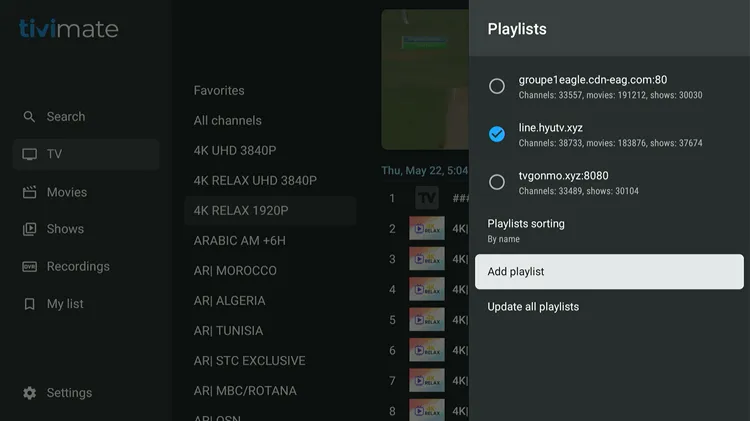Click the 4K Relax logo of channel 6
This screenshot has height=421, width=750.
pyautogui.click(x=427, y=350)
